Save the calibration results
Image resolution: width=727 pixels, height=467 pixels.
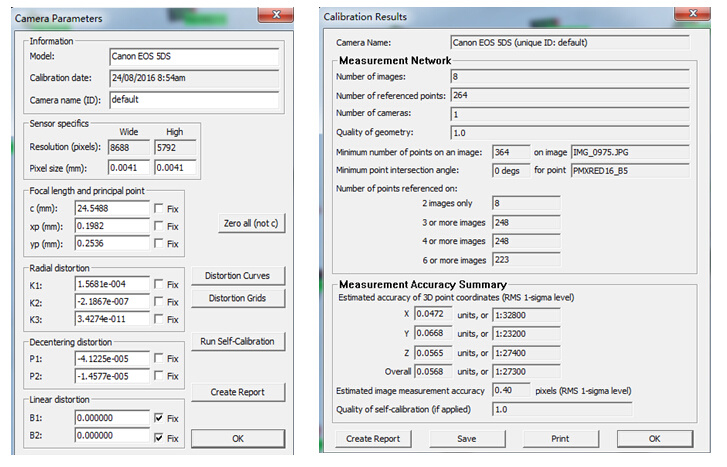pos(466,438)
